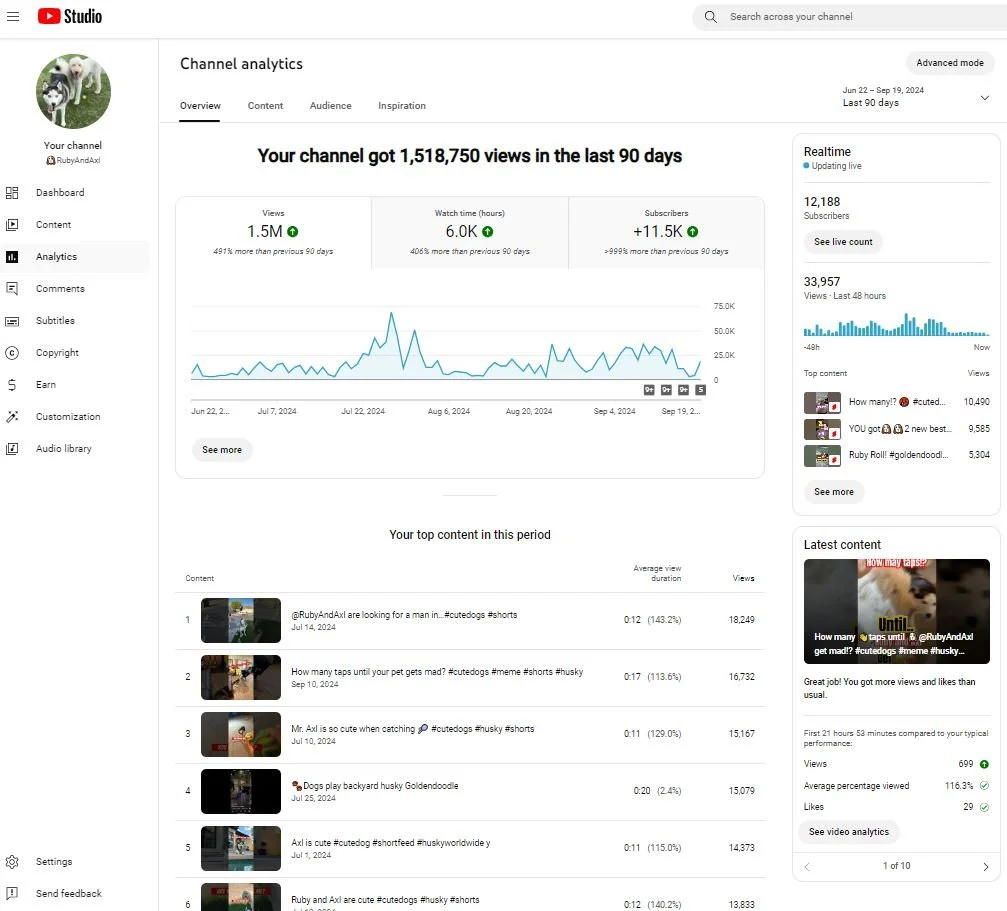Click the See video analytics button
Viewport: 1007px width, 911px height.
point(849,832)
